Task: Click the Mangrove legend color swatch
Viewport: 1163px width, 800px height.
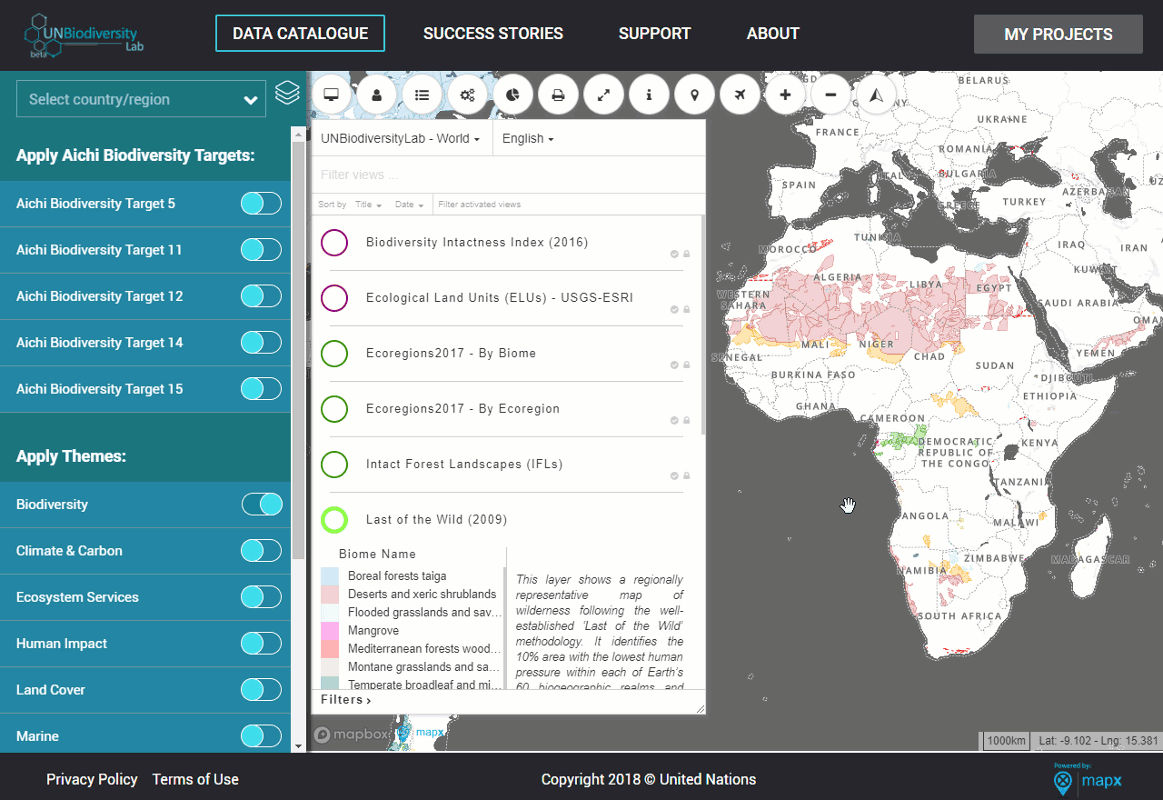Action: pos(330,630)
